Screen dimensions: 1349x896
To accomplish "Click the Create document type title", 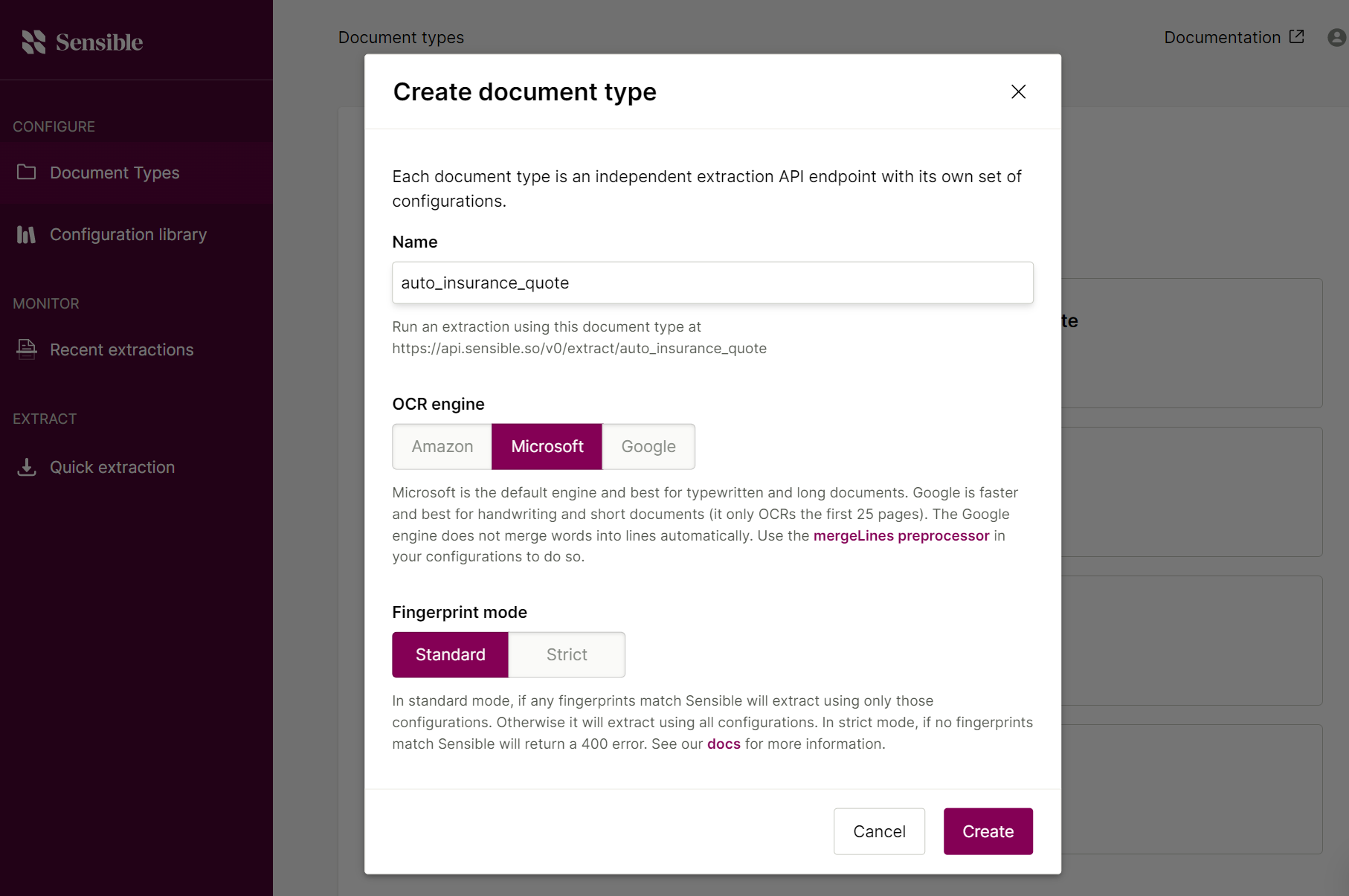I will 524,91.
